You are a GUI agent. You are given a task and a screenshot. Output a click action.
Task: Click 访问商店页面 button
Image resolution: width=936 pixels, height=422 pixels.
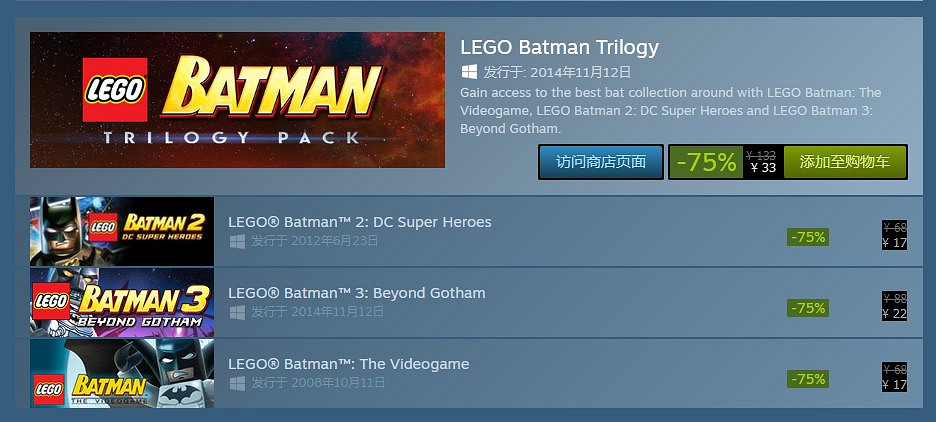(601, 162)
